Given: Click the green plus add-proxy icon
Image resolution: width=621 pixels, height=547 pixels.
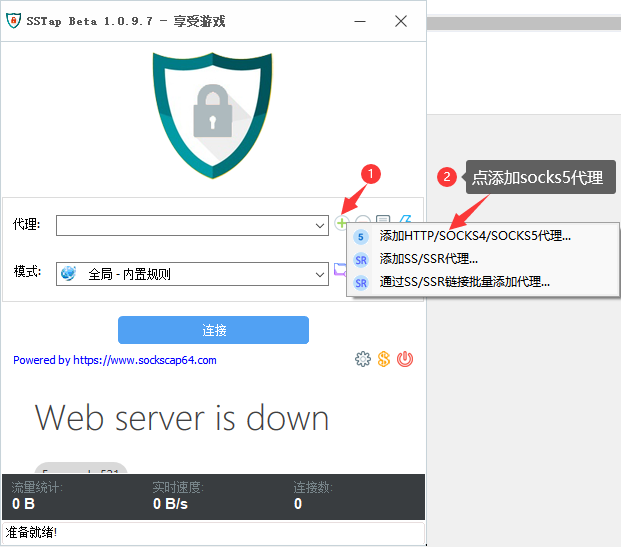Looking at the screenshot, I should point(342,223).
